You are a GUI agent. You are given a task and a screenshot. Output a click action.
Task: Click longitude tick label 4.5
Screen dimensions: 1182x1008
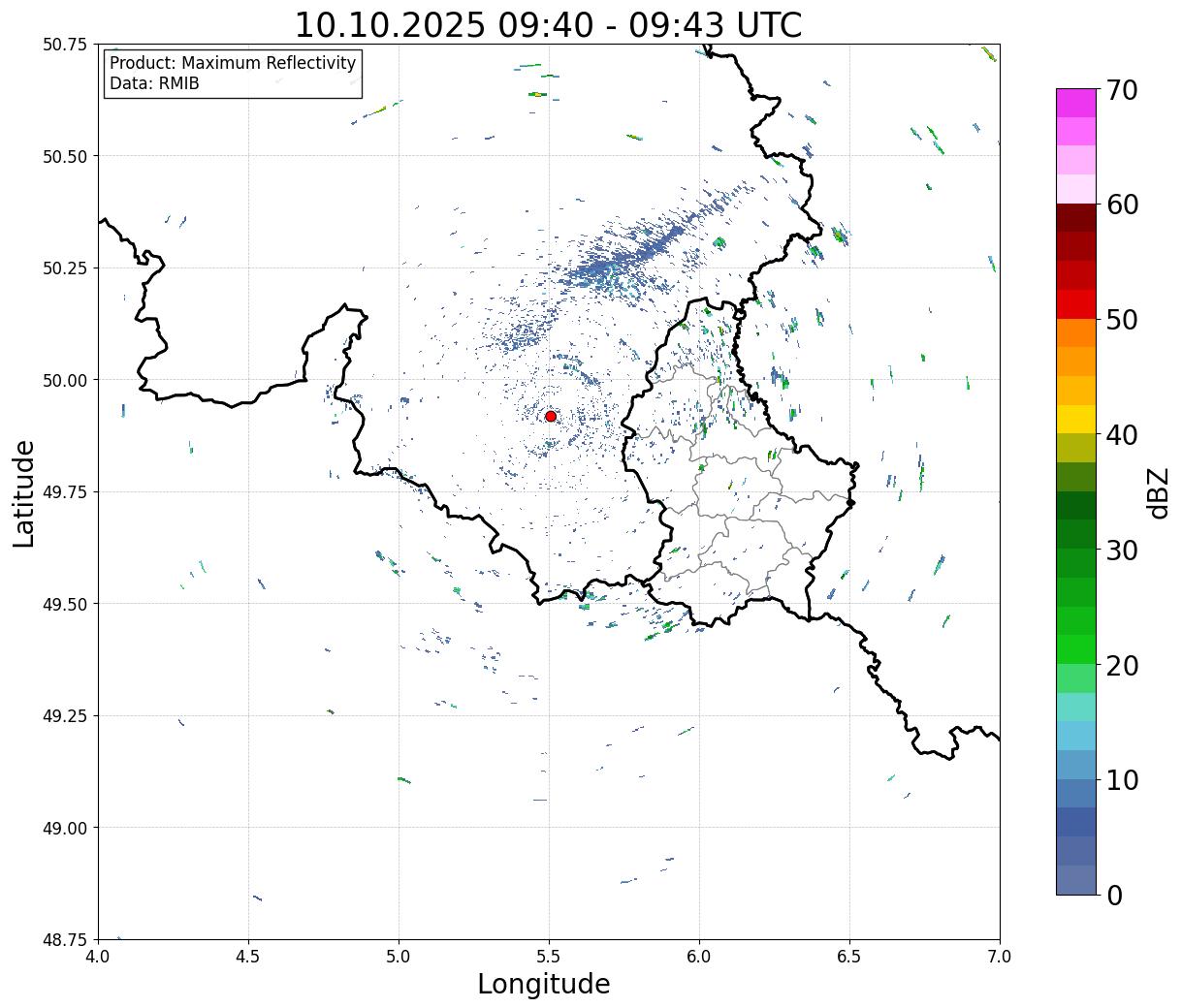(248, 957)
